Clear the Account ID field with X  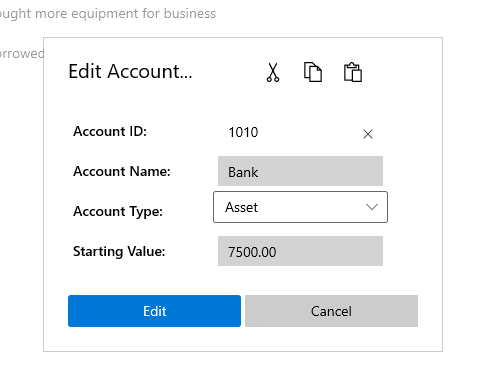click(x=368, y=134)
